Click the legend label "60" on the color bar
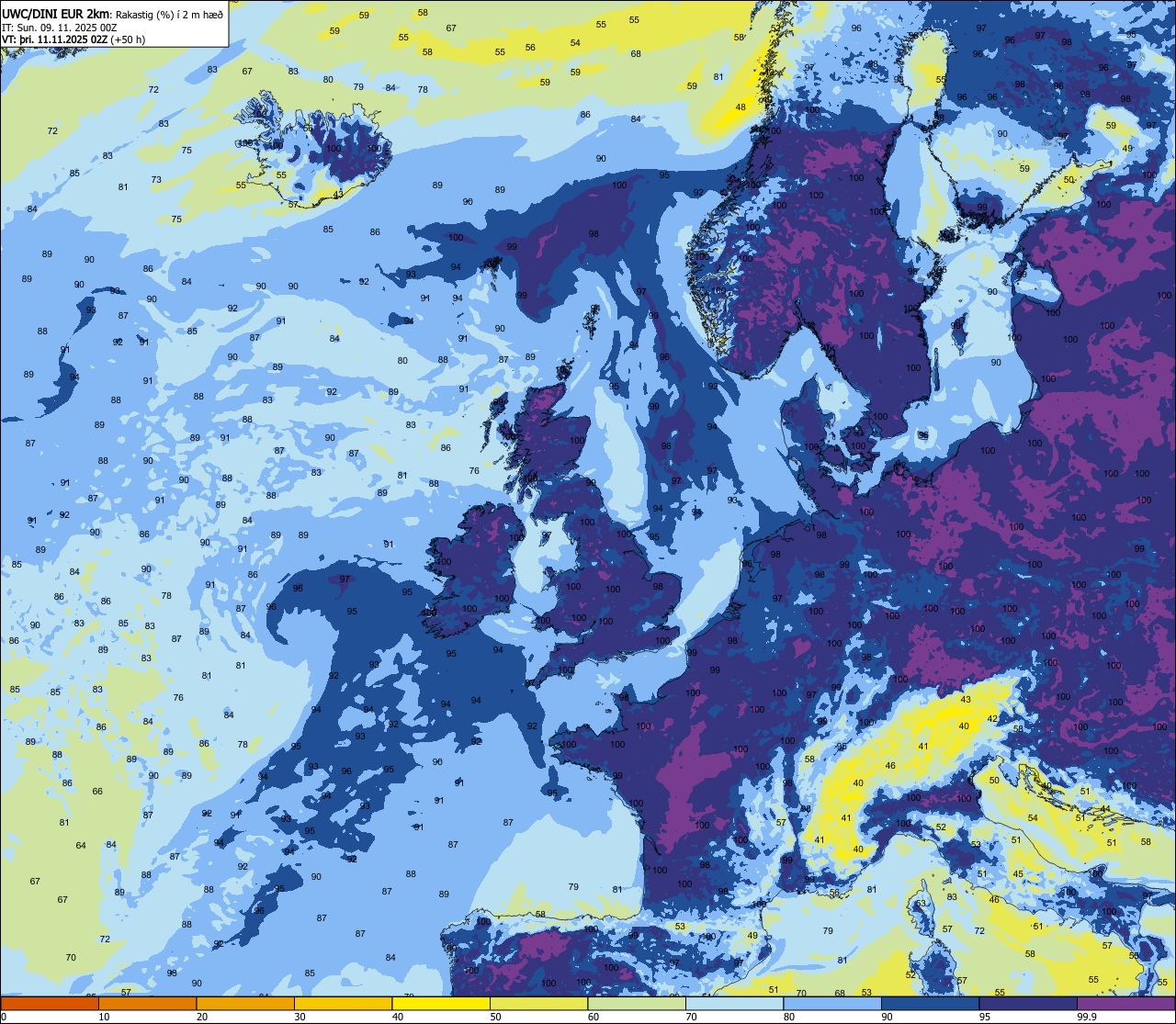 click(594, 1017)
